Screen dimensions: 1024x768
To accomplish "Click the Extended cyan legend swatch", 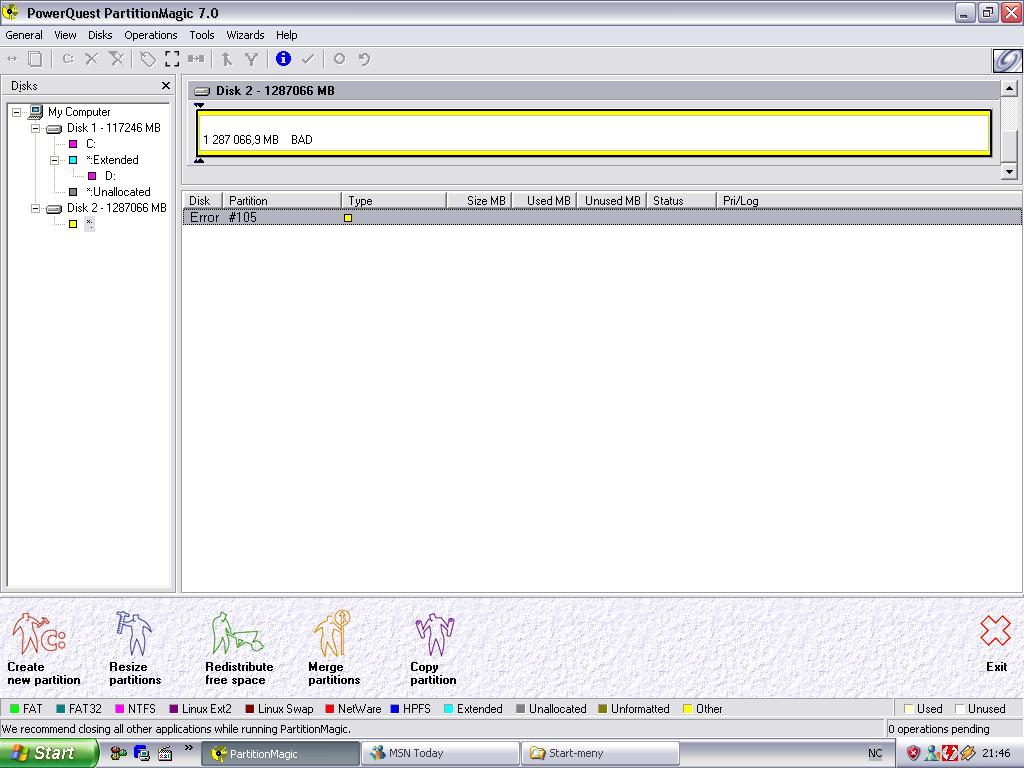I will click(449, 709).
